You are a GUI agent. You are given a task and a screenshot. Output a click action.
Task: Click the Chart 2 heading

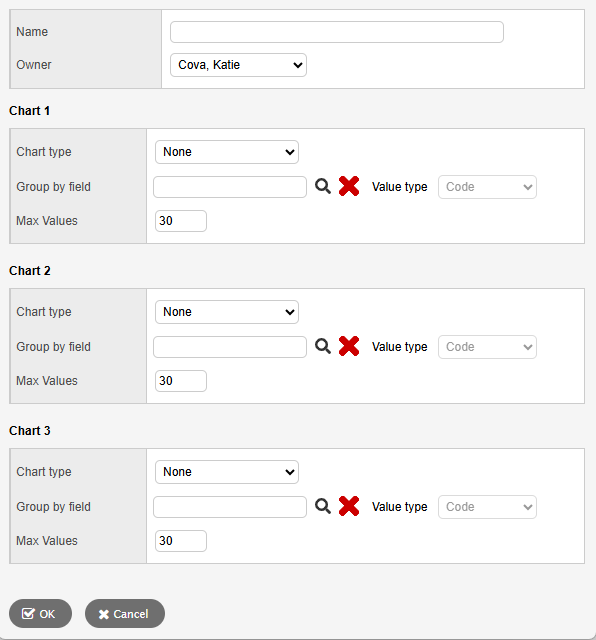(x=30, y=271)
